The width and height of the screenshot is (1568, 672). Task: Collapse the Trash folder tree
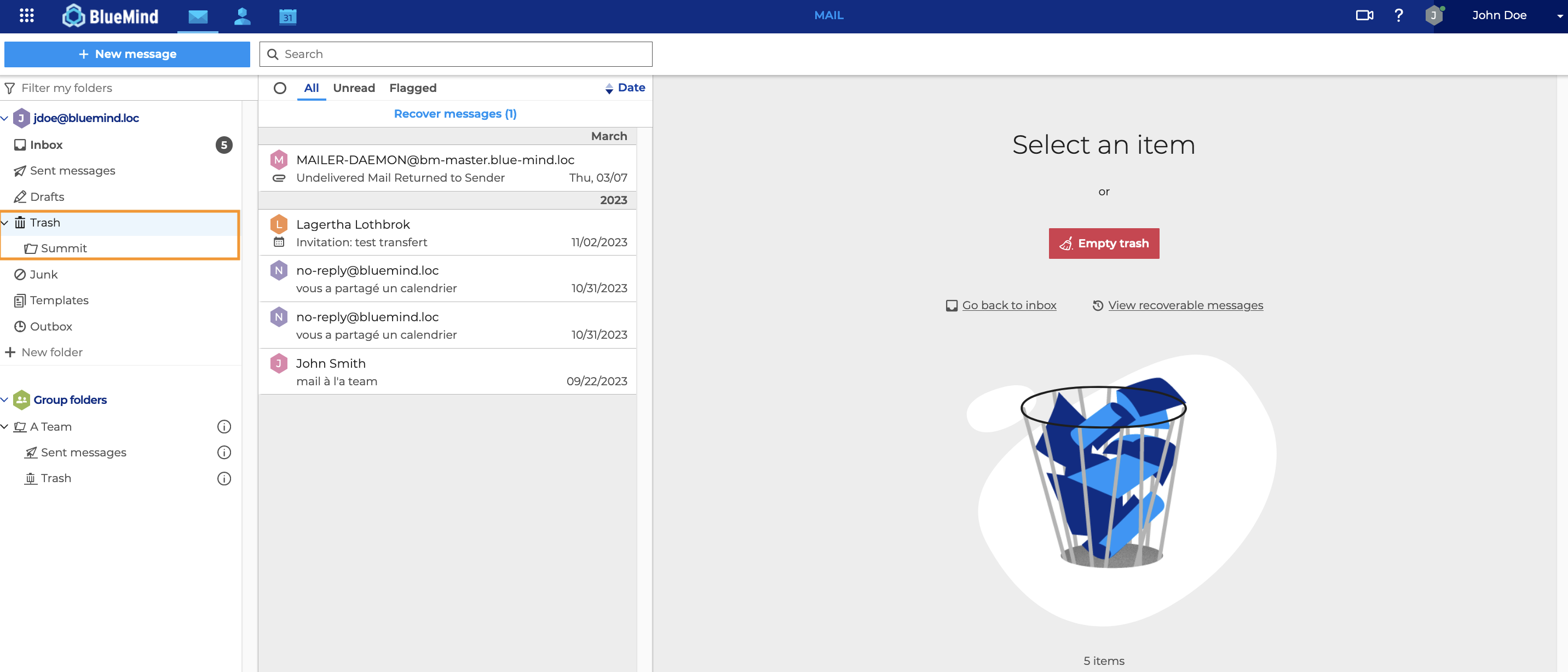(4, 223)
